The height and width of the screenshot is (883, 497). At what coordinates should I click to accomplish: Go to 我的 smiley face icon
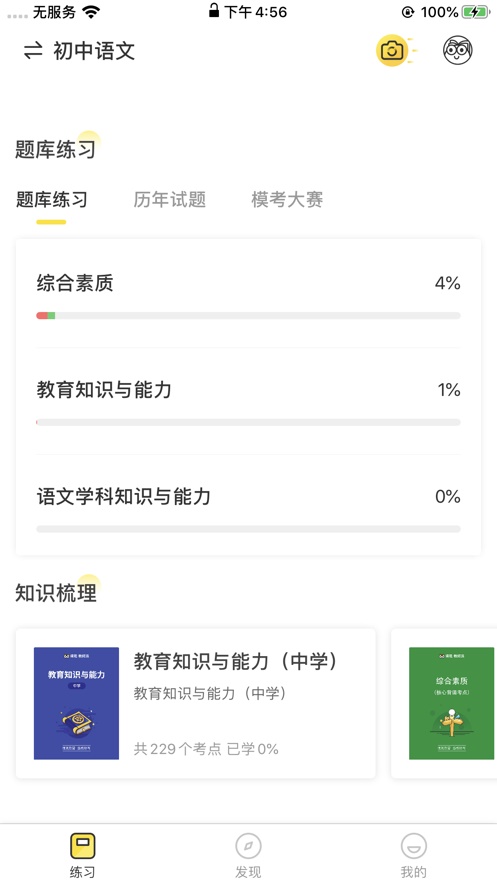414,846
